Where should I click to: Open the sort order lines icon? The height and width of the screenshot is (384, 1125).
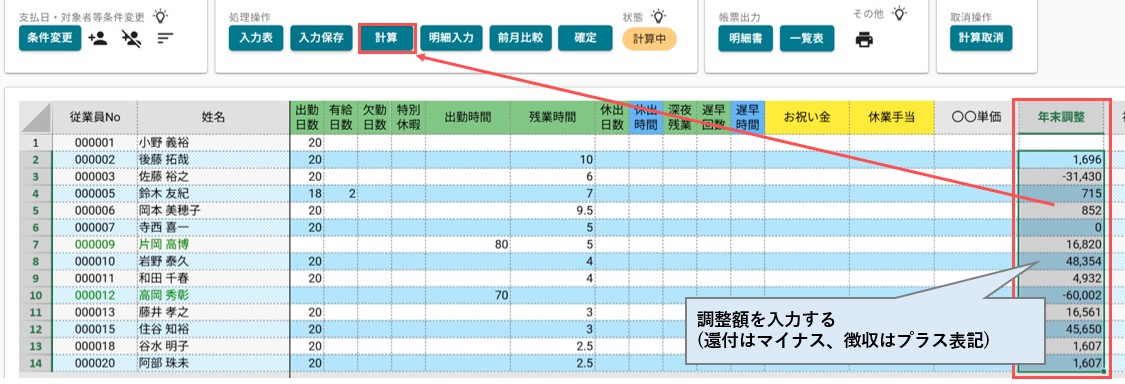tap(166, 38)
